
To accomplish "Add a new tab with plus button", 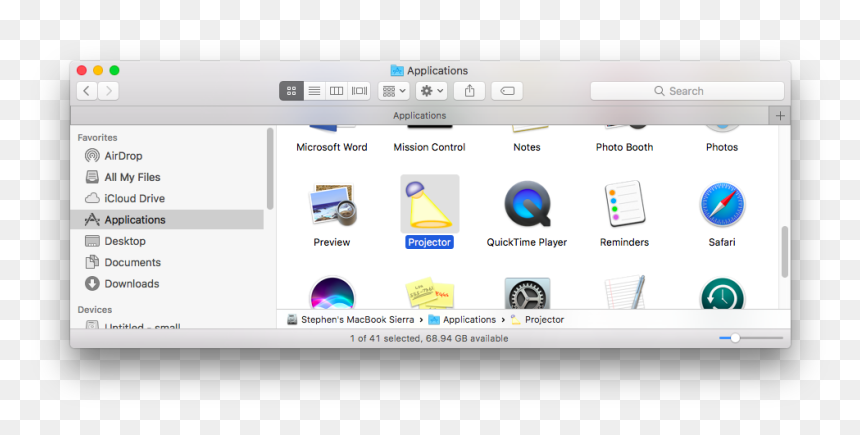I will pyautogui.click(x=780, y=115).
